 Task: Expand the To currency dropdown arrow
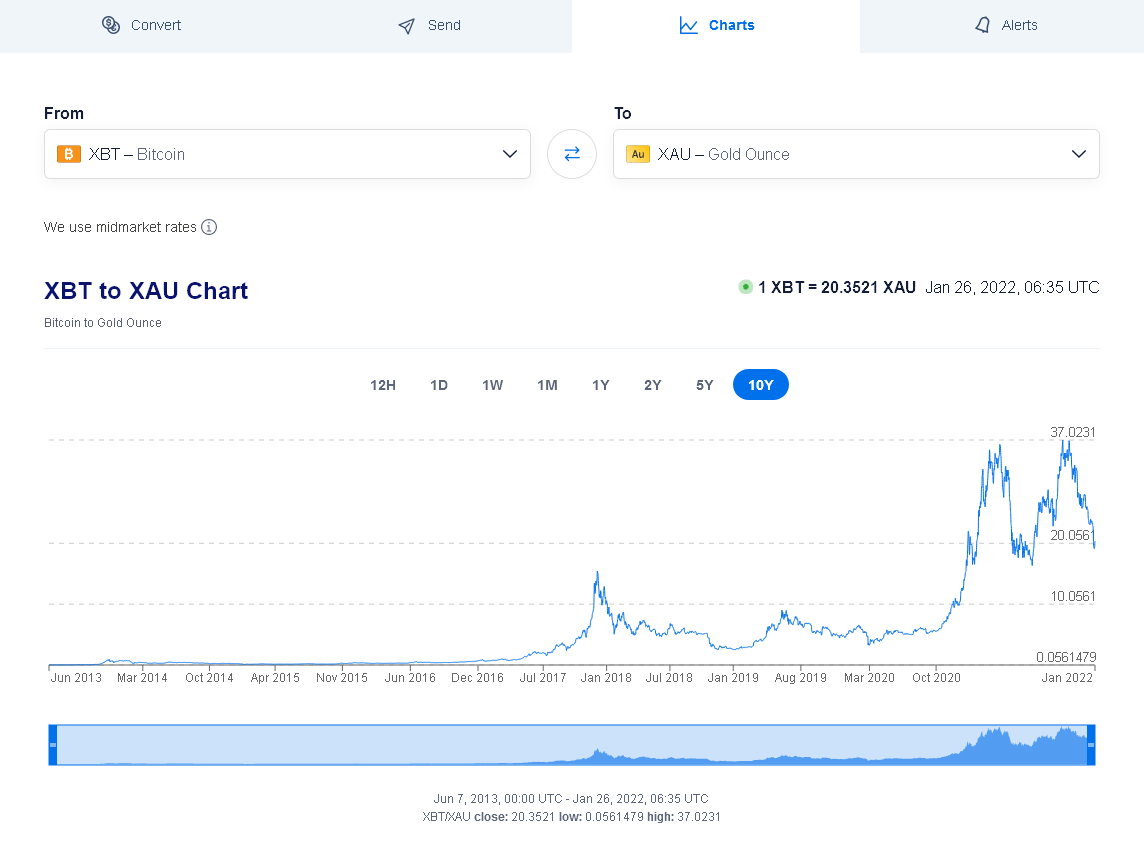point(1079,154)
